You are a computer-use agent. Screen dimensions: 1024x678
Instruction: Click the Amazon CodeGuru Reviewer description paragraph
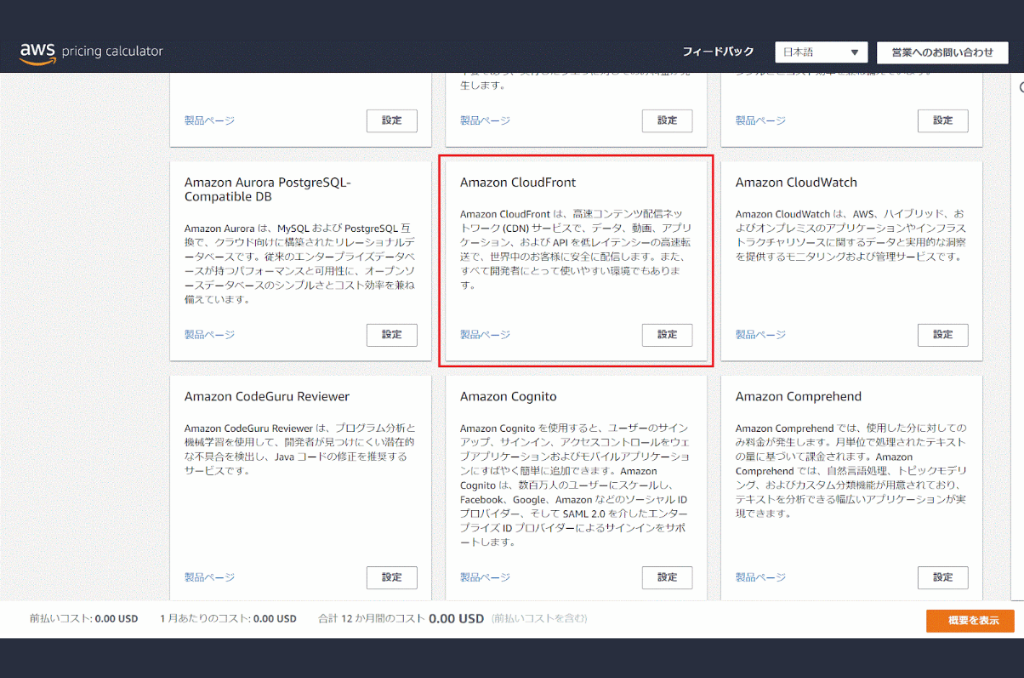coord(300,449)
